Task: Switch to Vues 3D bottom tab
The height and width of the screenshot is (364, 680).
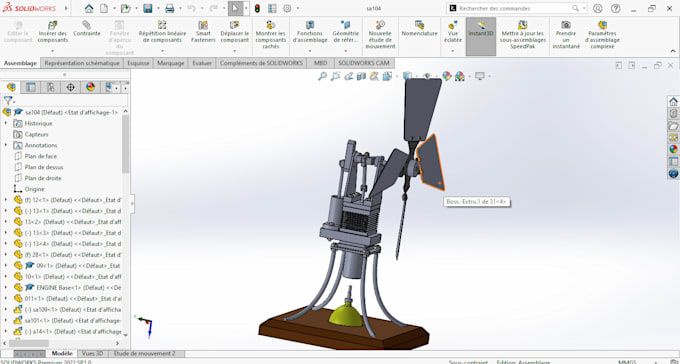Action: [92, 354]
